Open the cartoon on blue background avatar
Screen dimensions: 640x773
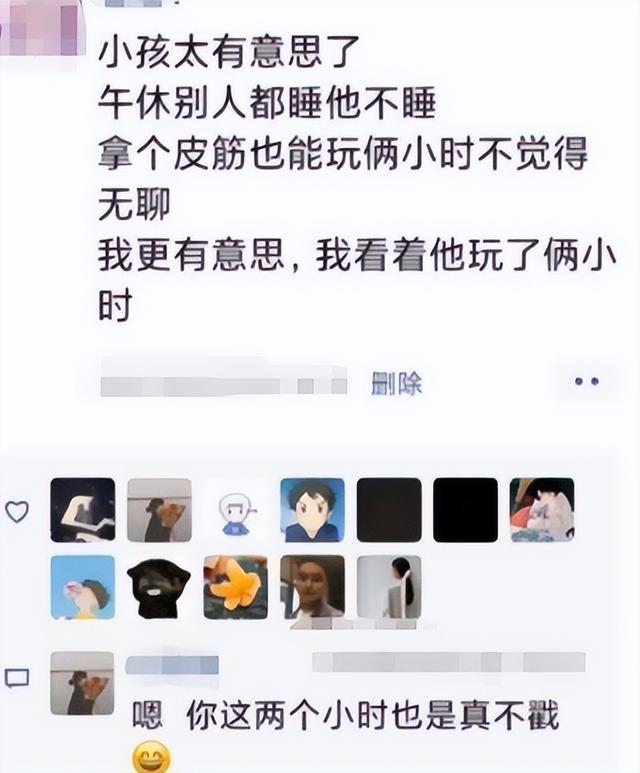click(83, 587)
